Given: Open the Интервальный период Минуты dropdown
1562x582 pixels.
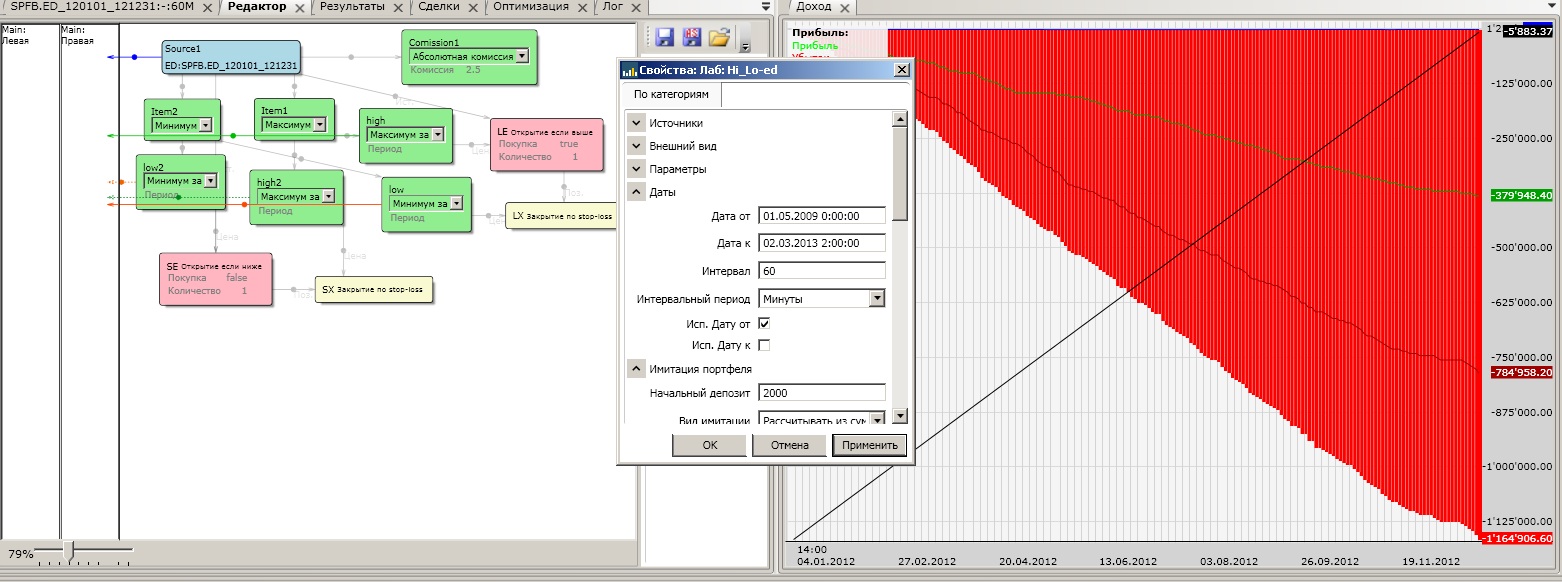Looking at the screenshot, I should (x=877, y=298).
